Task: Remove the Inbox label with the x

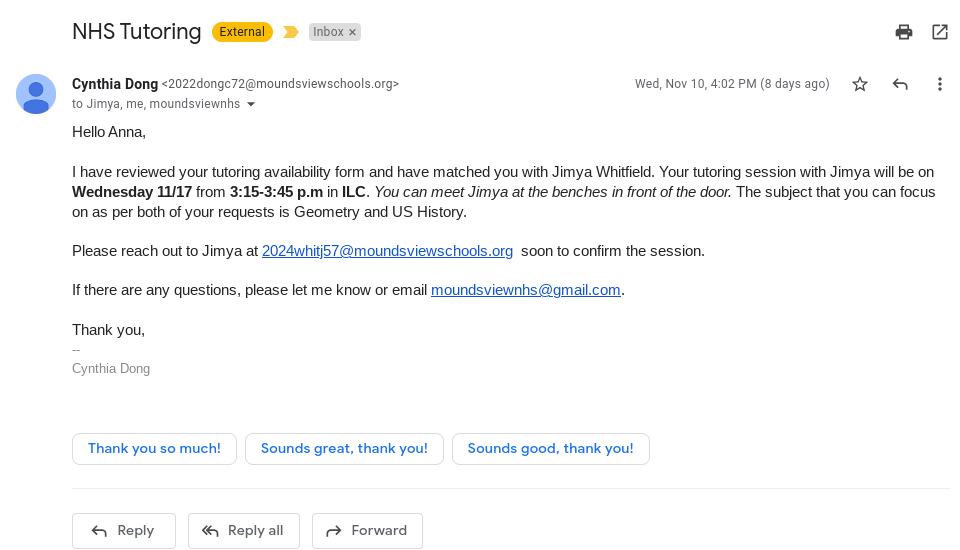Action: [353, 32]
